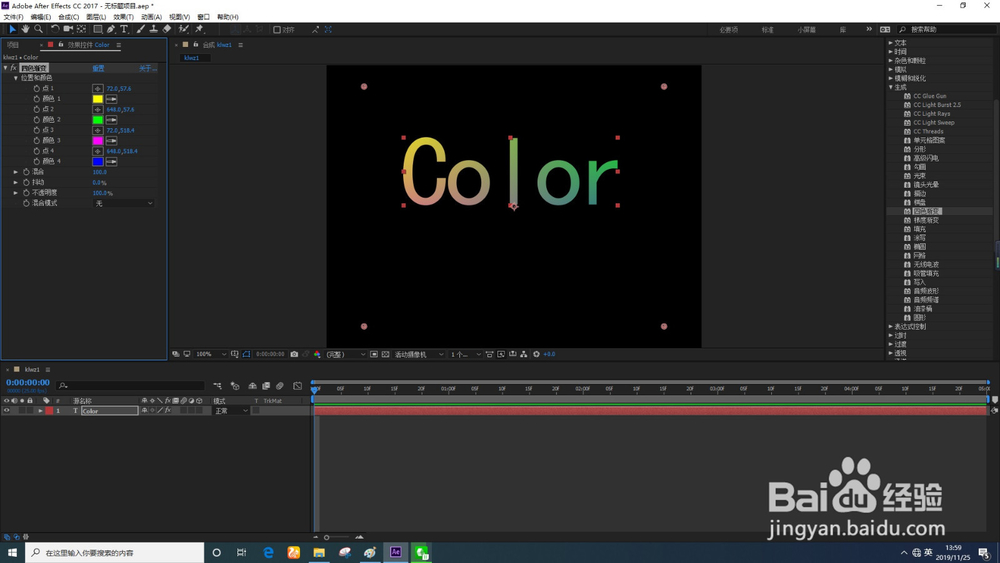The width and height of the screenshot is (1000, 563).
Task: Select the Rotation tool
Action: (x=55, y=29)
